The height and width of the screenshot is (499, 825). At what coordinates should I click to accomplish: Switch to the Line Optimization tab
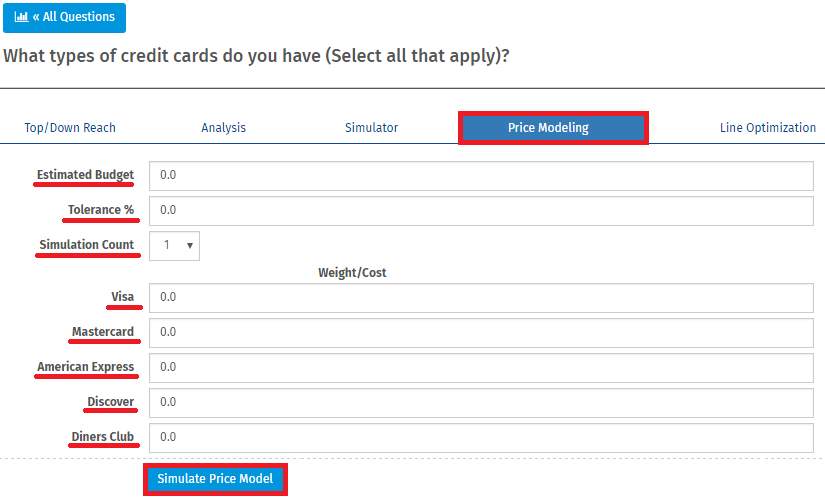pos(768,128)
